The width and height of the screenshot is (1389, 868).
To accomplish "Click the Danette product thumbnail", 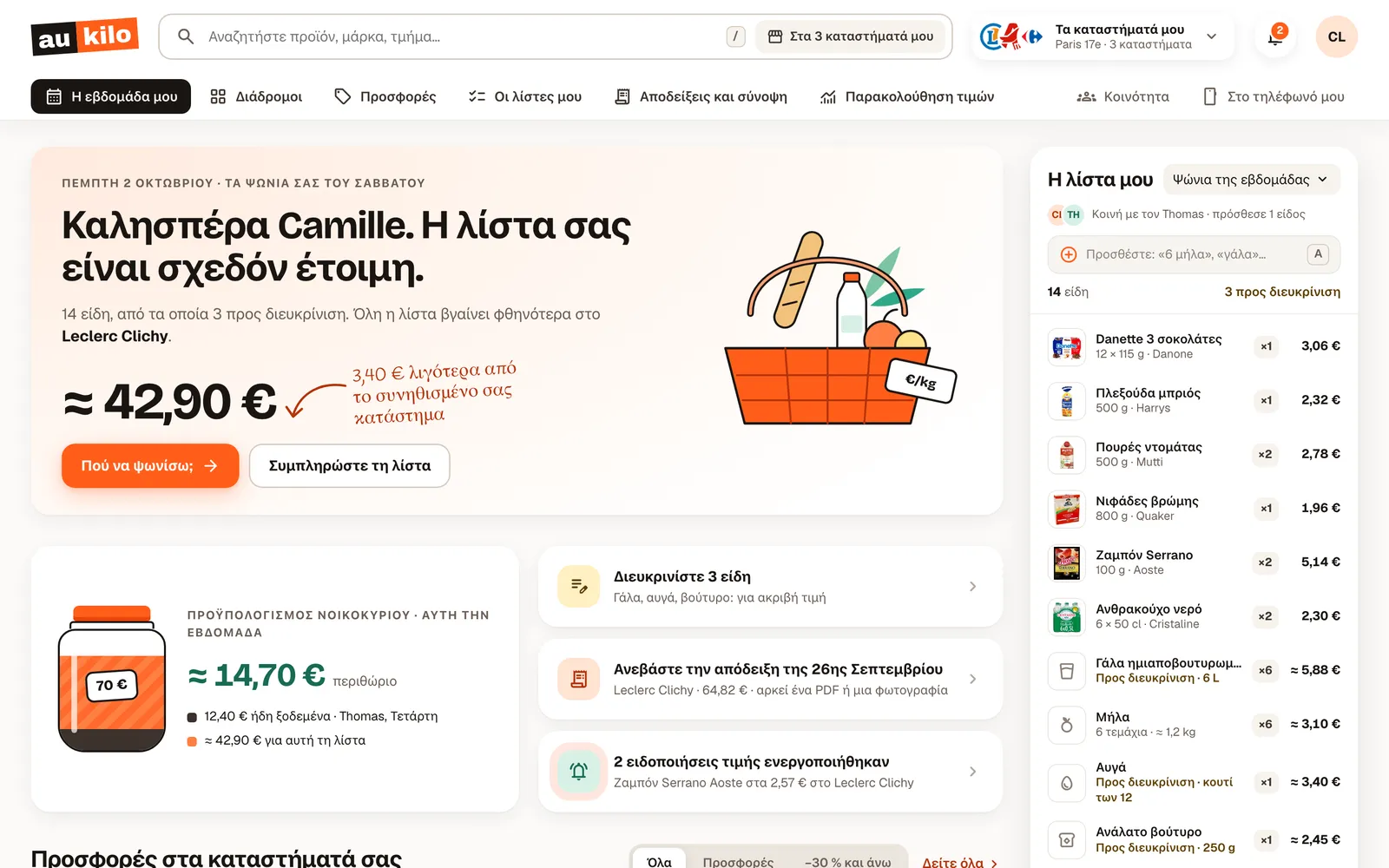I will click(1067, 346).
